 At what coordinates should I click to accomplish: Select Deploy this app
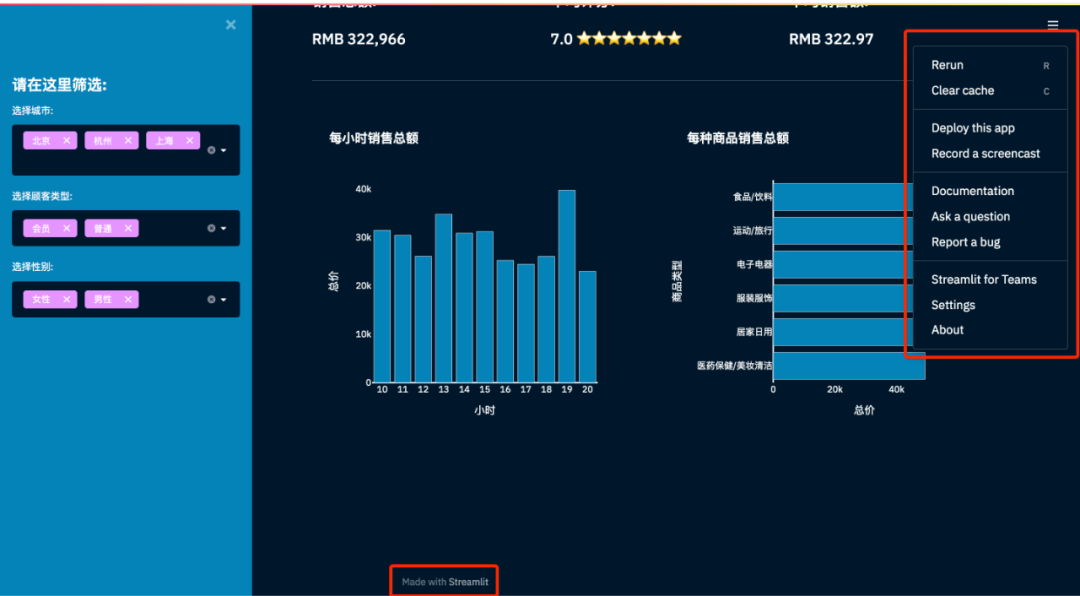click(x=990, y=128)
